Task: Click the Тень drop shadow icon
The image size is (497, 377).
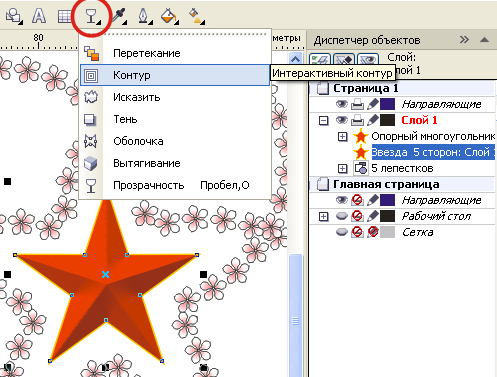Action: [90, 119]
